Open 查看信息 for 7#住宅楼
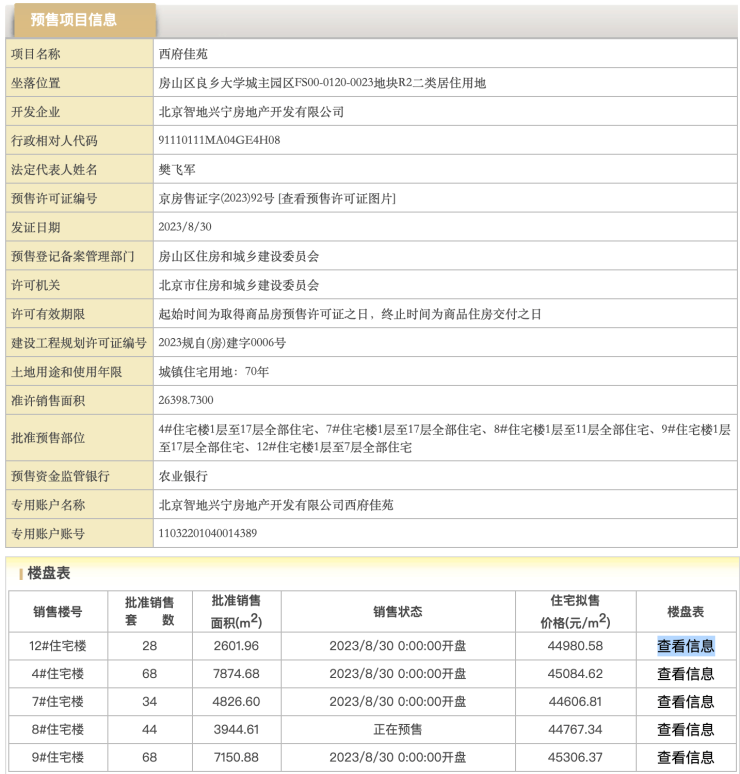740x774 pixels. coord(685,702)
